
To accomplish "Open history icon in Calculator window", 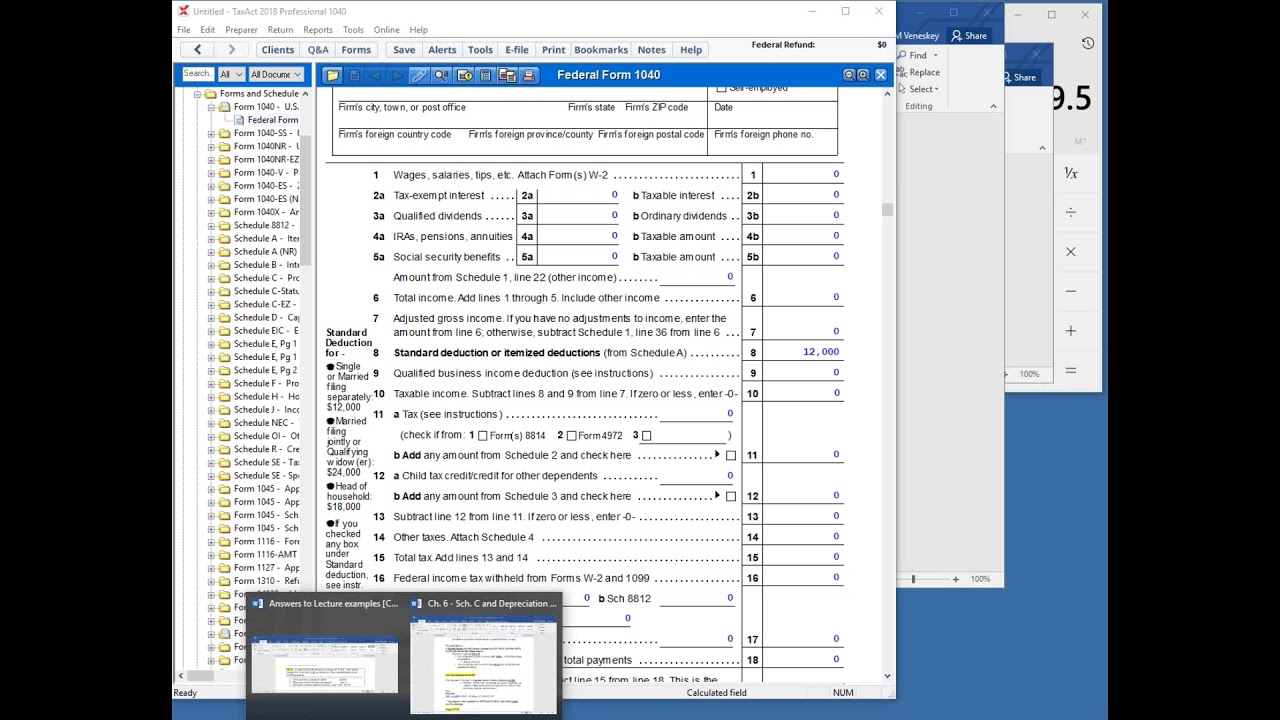I will (x=1087, y=43).
